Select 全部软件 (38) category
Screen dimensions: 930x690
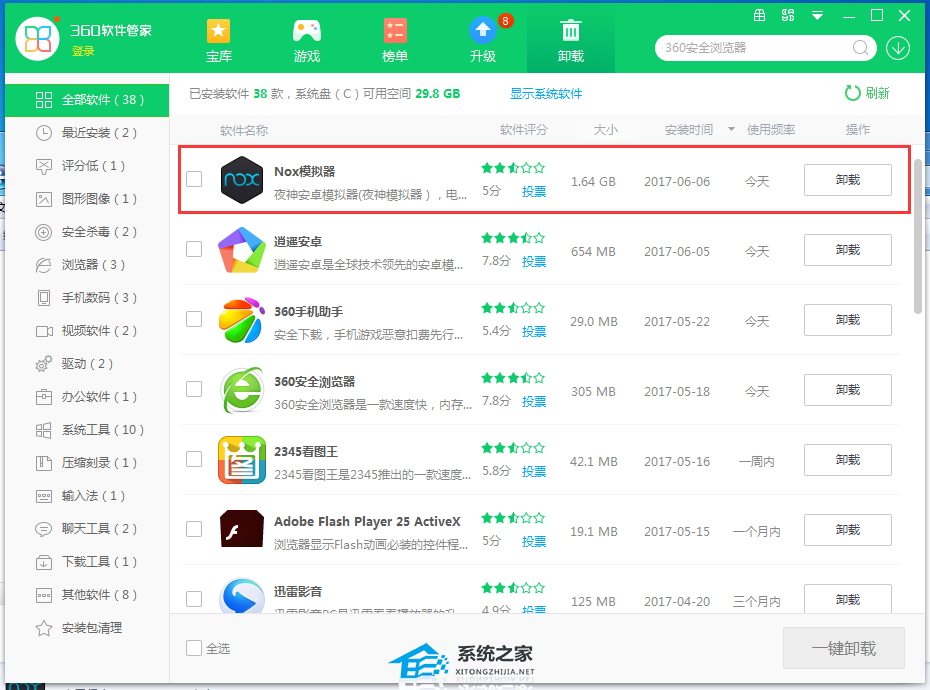(x=87, y=100)
